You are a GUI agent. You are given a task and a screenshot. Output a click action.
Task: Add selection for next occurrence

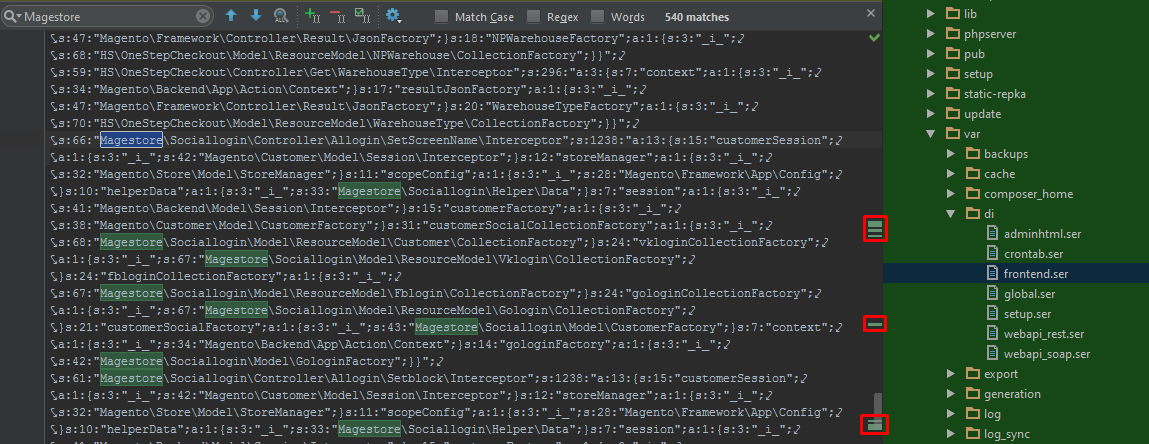(x=312, y=15)
